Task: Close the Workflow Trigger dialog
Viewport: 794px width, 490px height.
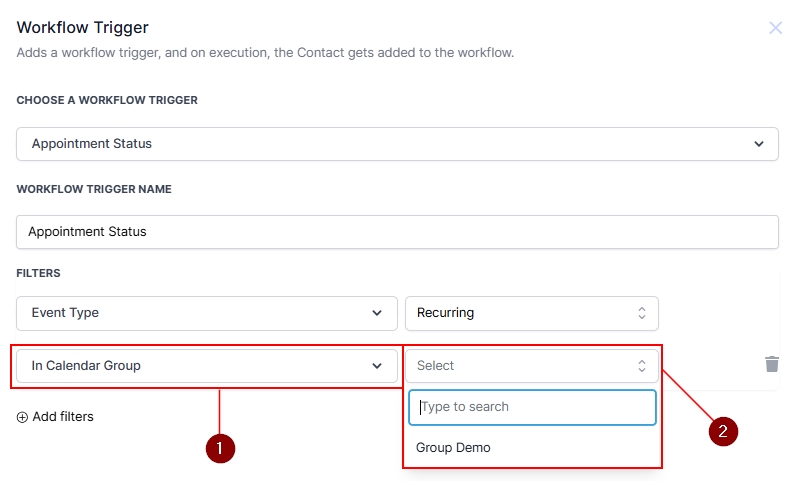Action: click(775, 28)
